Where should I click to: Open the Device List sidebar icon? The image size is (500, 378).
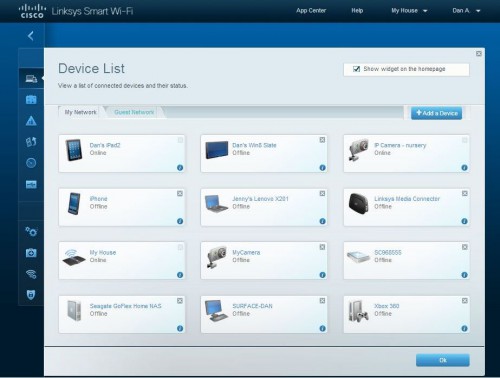coord(31,79)
